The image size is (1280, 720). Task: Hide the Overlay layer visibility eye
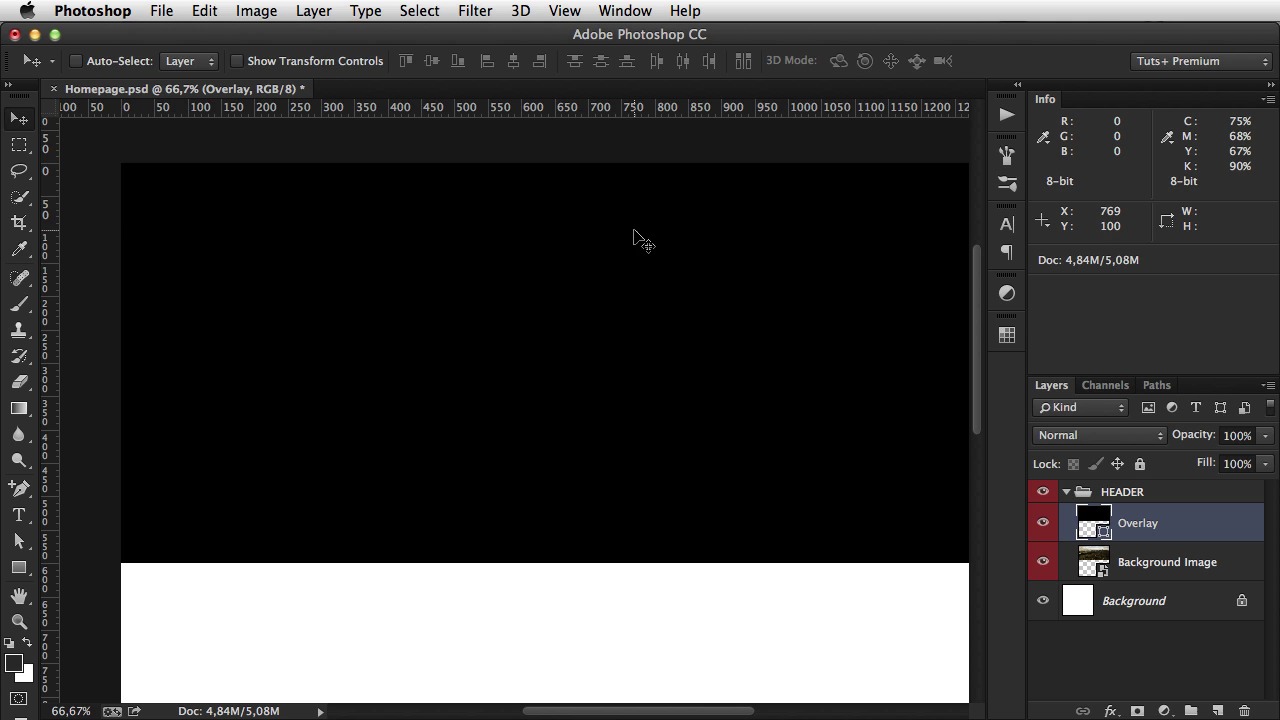(1043, 523)
